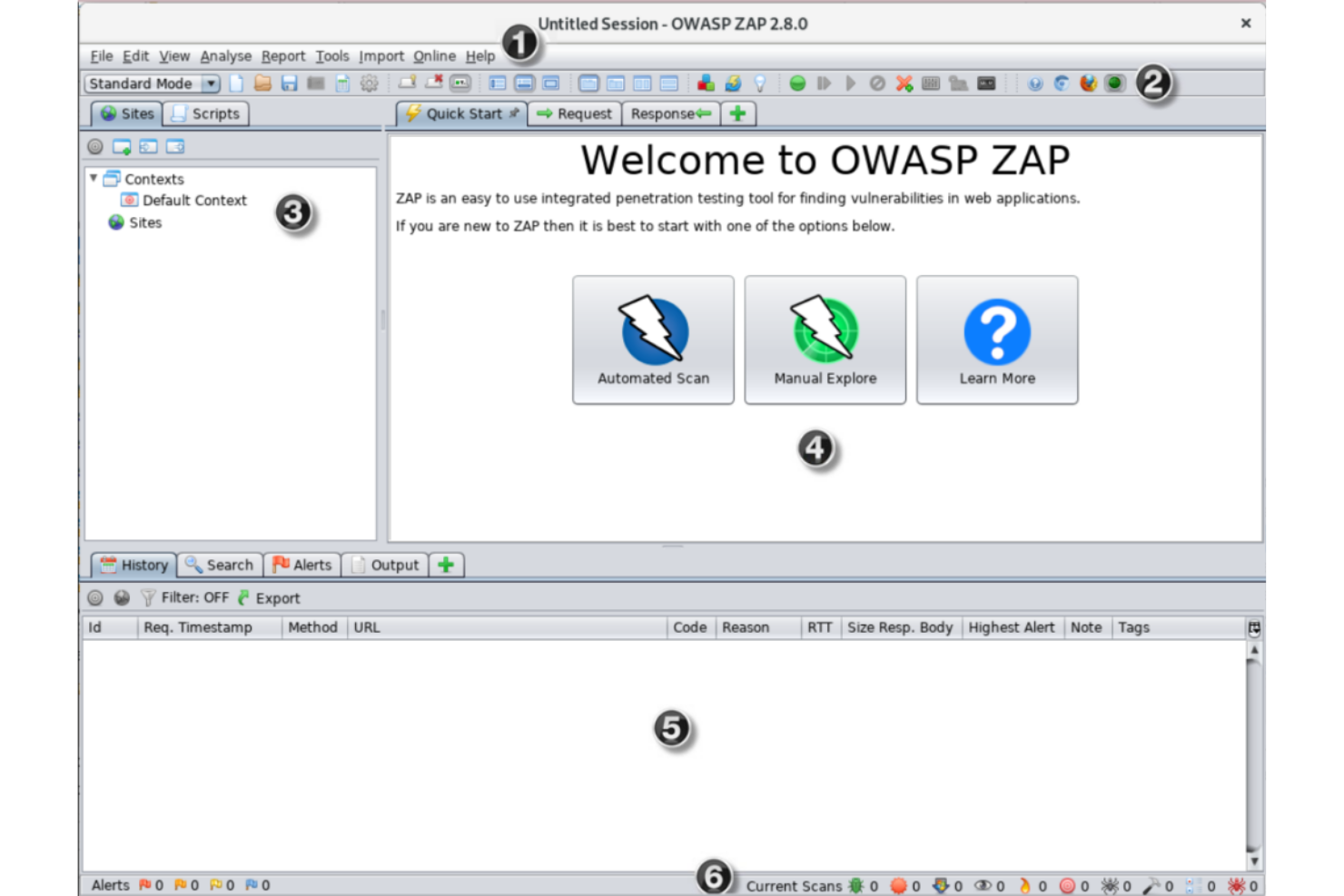This screenshot has height=896, width=1344.
Task: Click the Import Context icon in Sites panel
Action: click(x=148, y=146)
